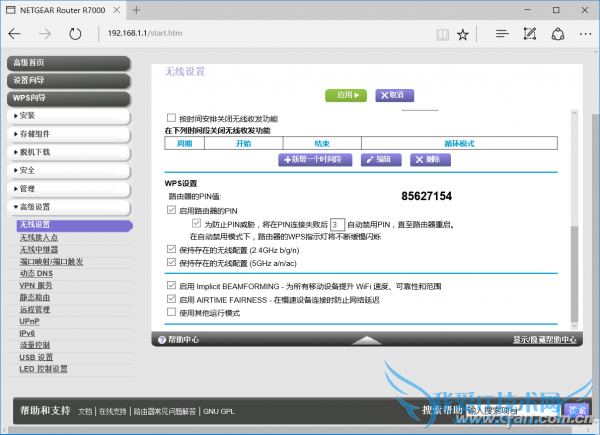Expand the 脱机下载 sidebar section
This screenshot has width=600, height=435.
[69, 152]
